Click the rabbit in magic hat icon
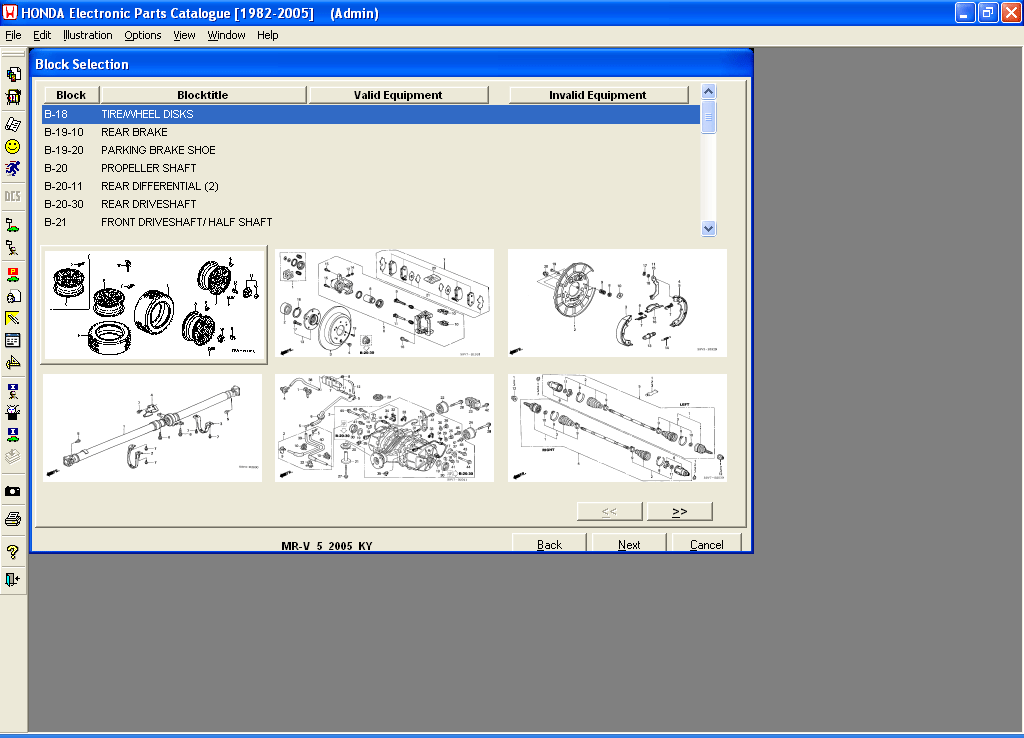 pos(12,412)
